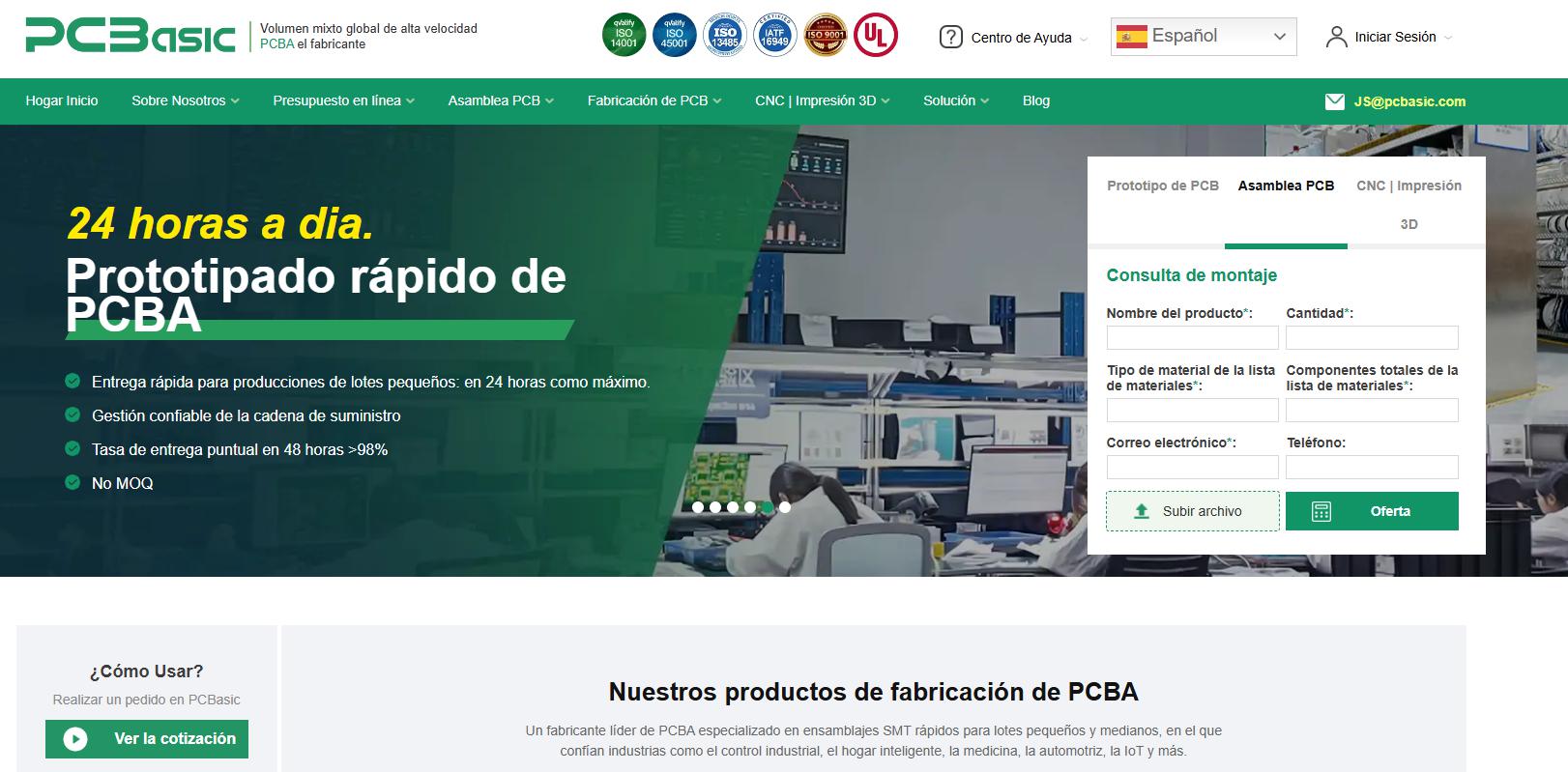Select the third carousel slide dot
Screen dimensions: 1568x772
click(x=733, y=507)
